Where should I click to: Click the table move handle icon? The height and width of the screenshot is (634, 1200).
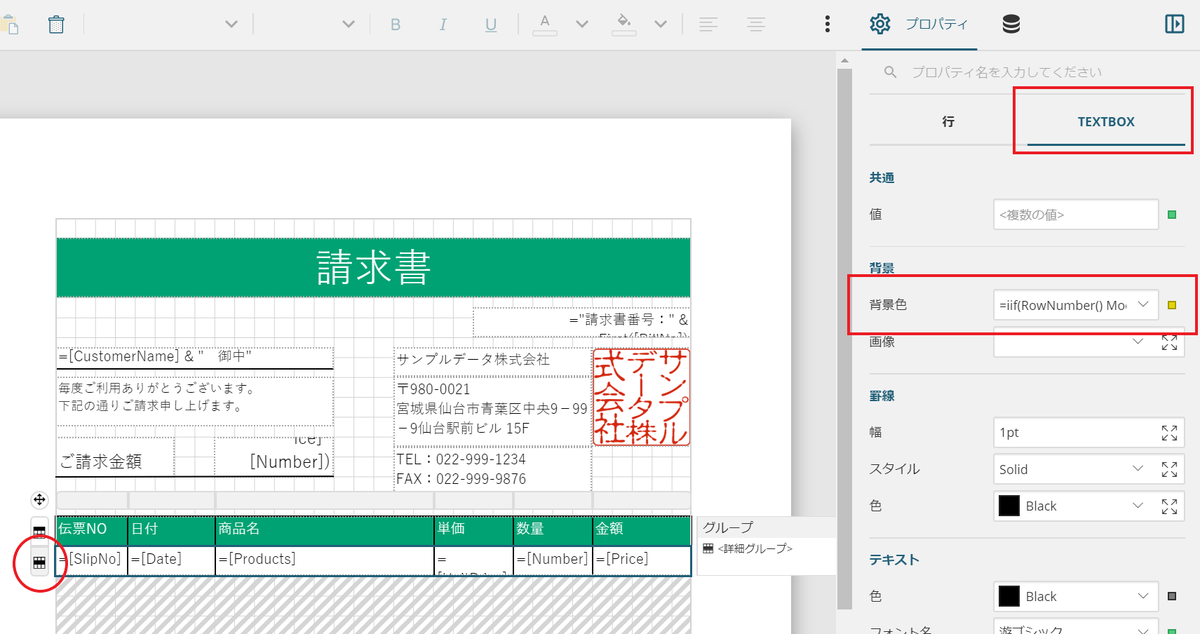tap(39, 499)
